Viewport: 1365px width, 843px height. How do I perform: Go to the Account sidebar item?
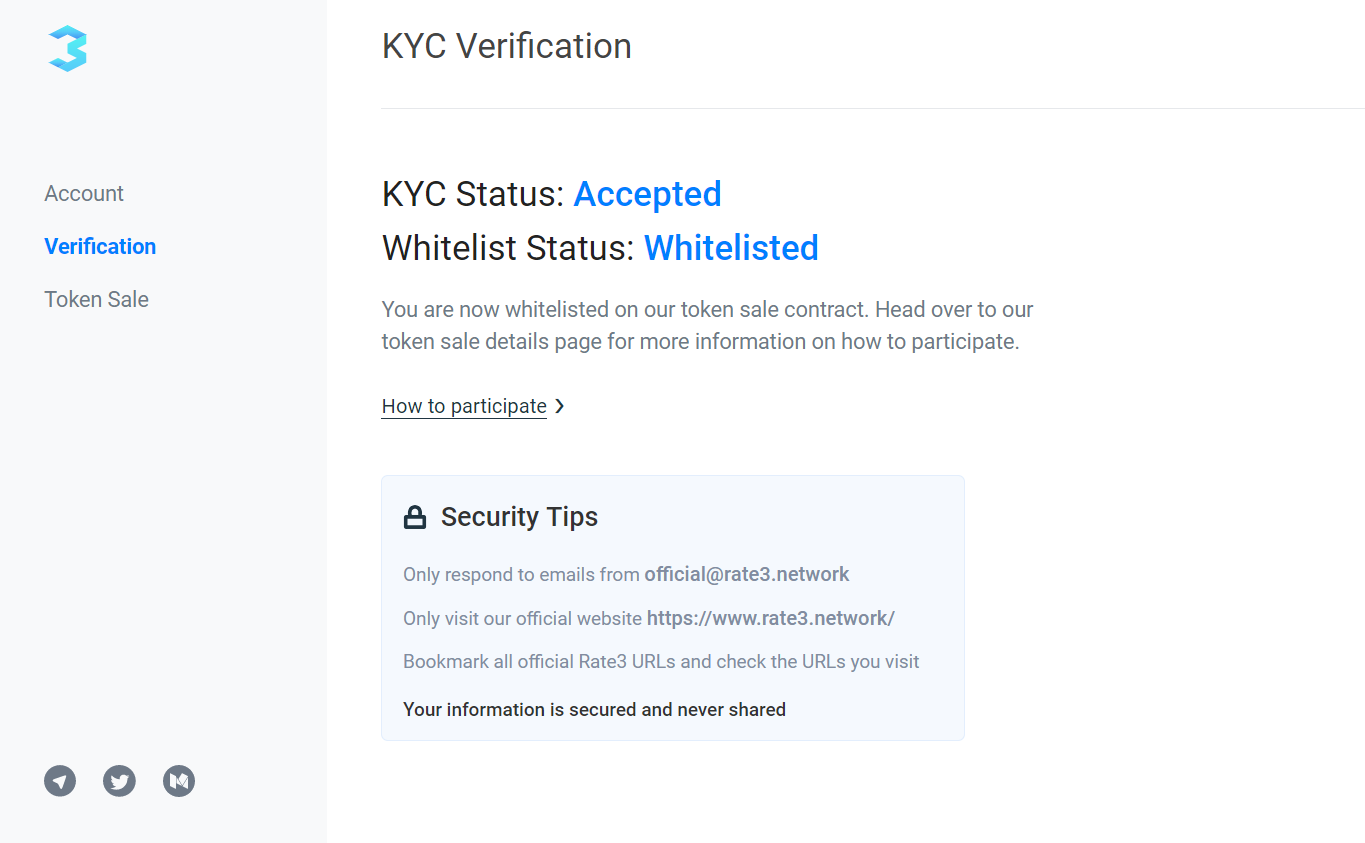(x=84, y=193)
